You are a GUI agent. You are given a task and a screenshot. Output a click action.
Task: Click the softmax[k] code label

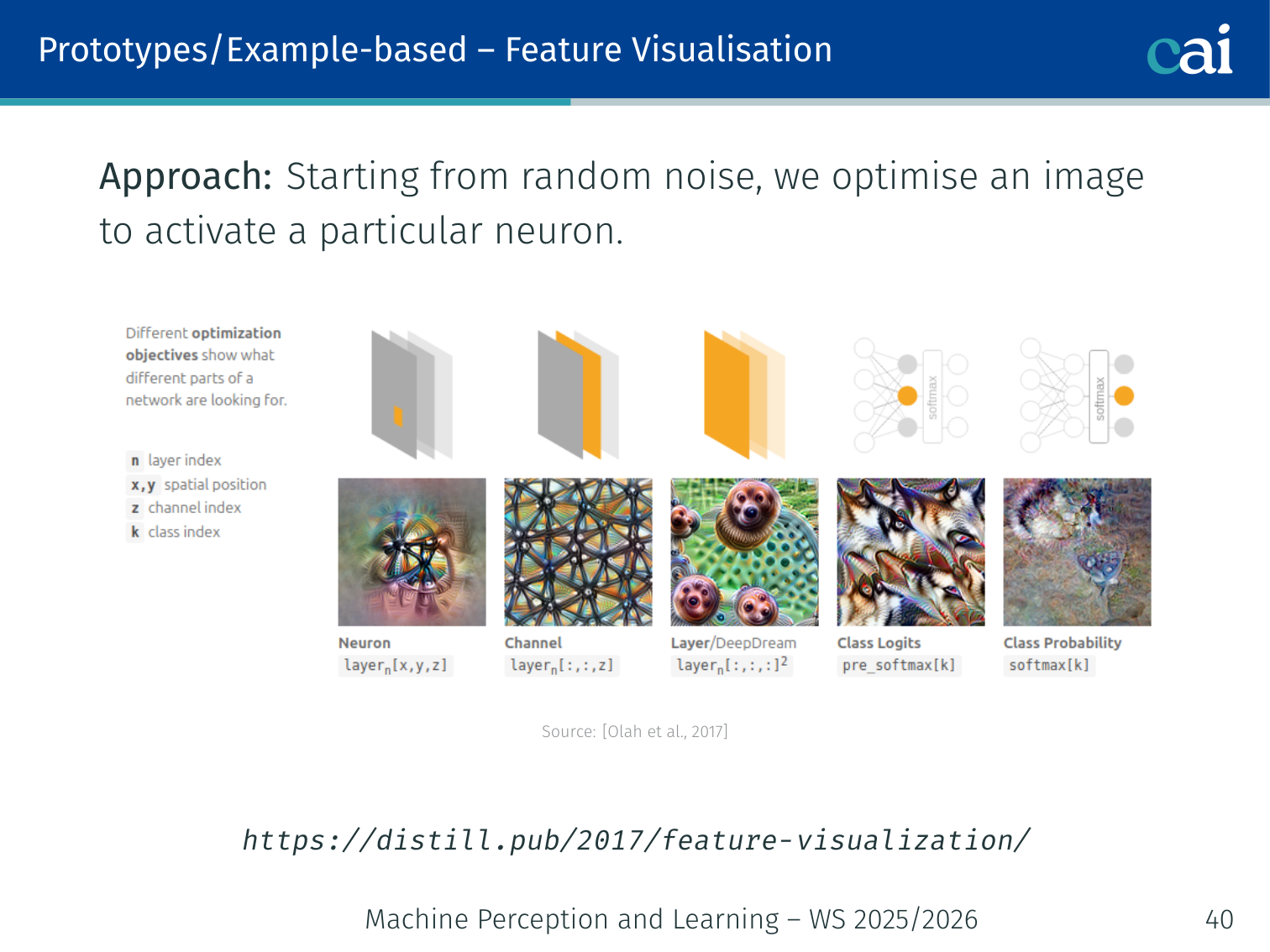tap(1049, 665)
